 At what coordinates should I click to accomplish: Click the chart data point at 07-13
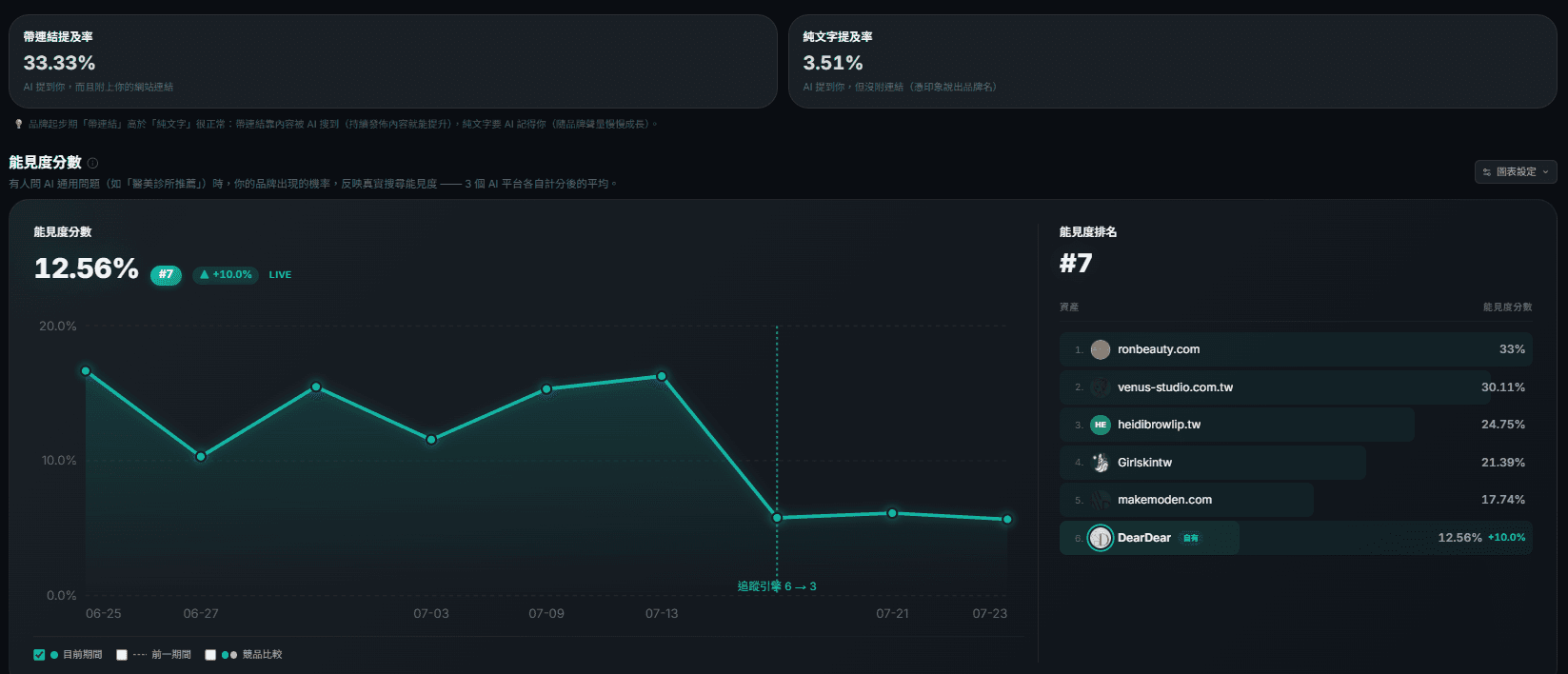coord(662,377)
